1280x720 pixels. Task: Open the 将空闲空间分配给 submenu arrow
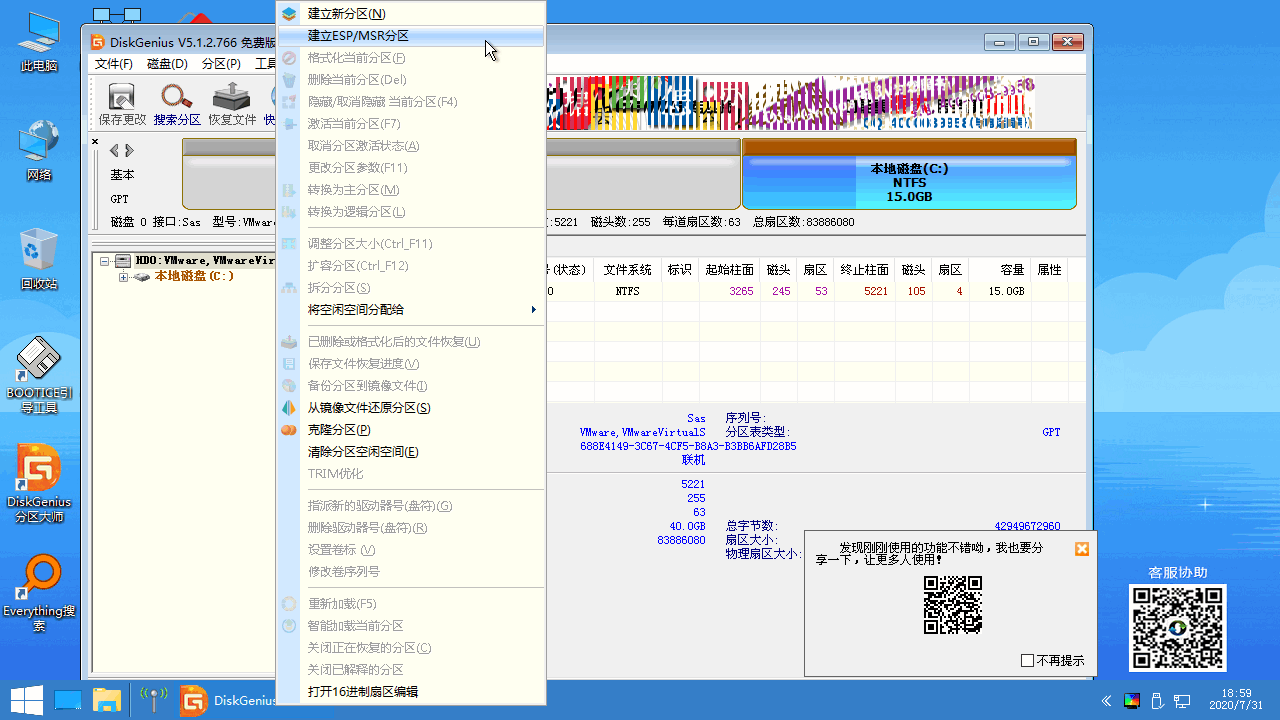533,310
